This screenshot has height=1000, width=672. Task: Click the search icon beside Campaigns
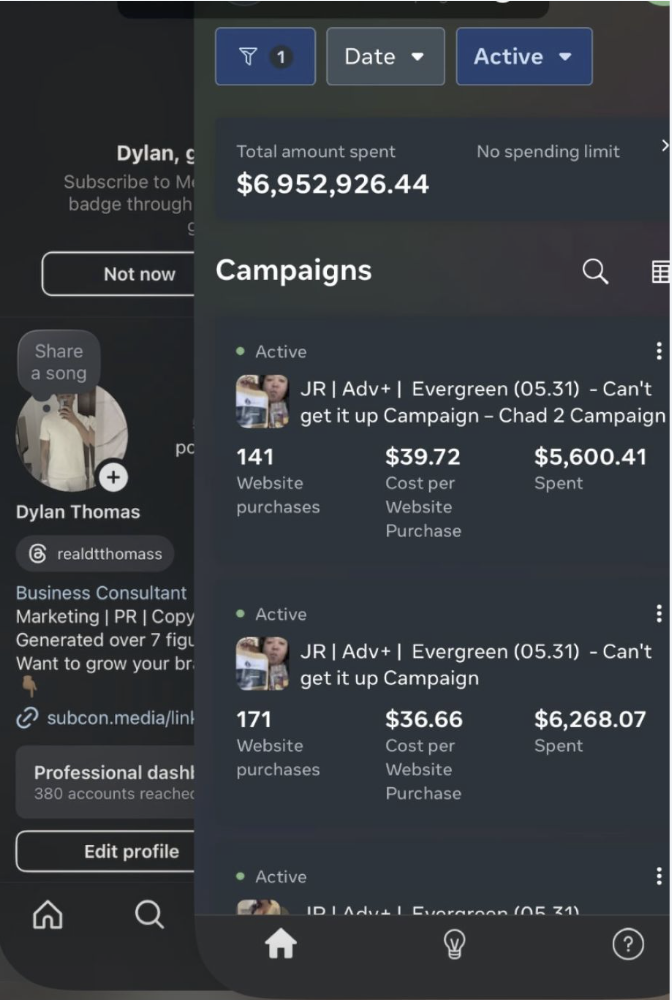595,270
